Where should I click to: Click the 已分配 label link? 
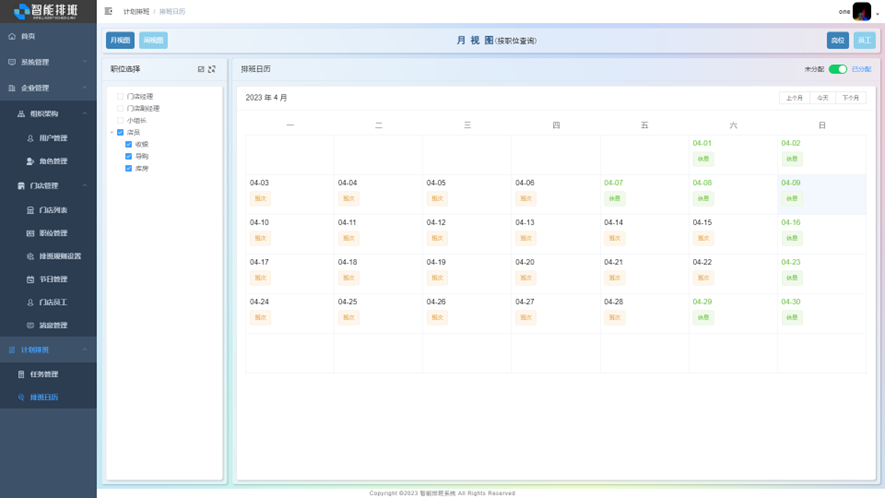861,69
